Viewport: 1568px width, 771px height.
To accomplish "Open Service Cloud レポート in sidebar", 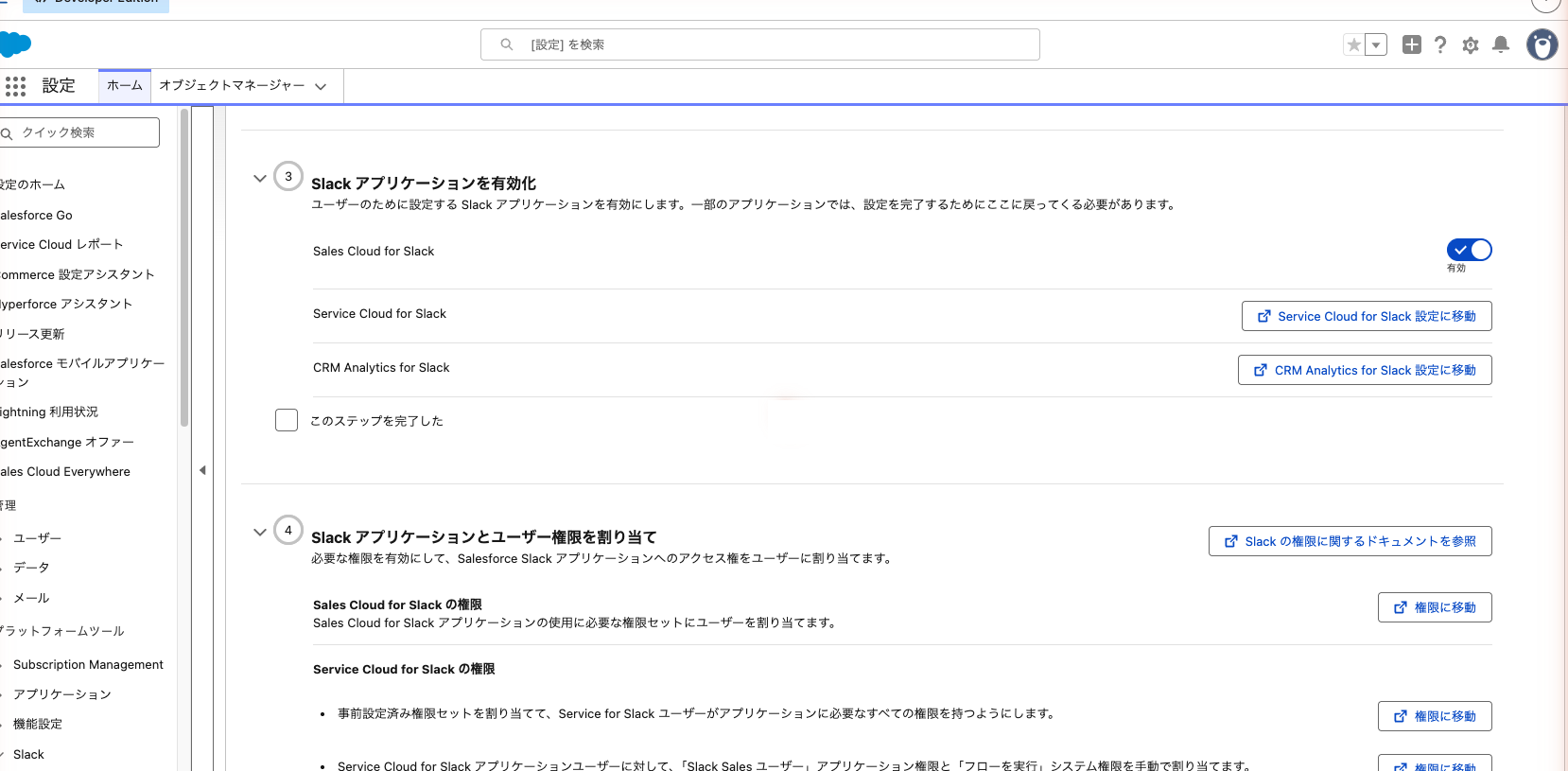I will pos(61,244).
